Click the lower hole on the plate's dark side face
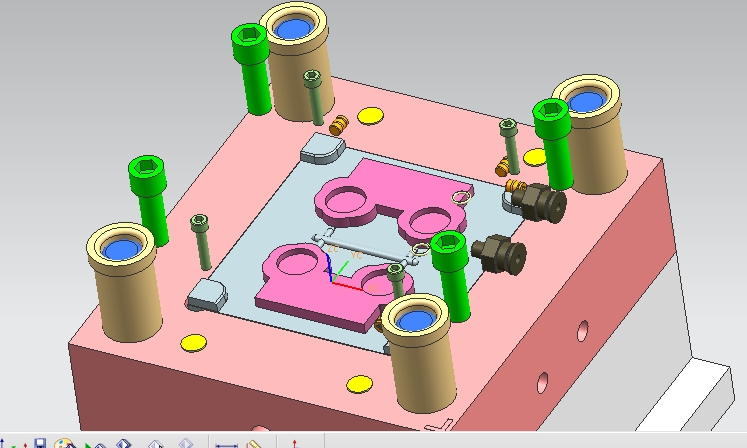The height and width of the screenshot is (448, 747). click(542, 383)
